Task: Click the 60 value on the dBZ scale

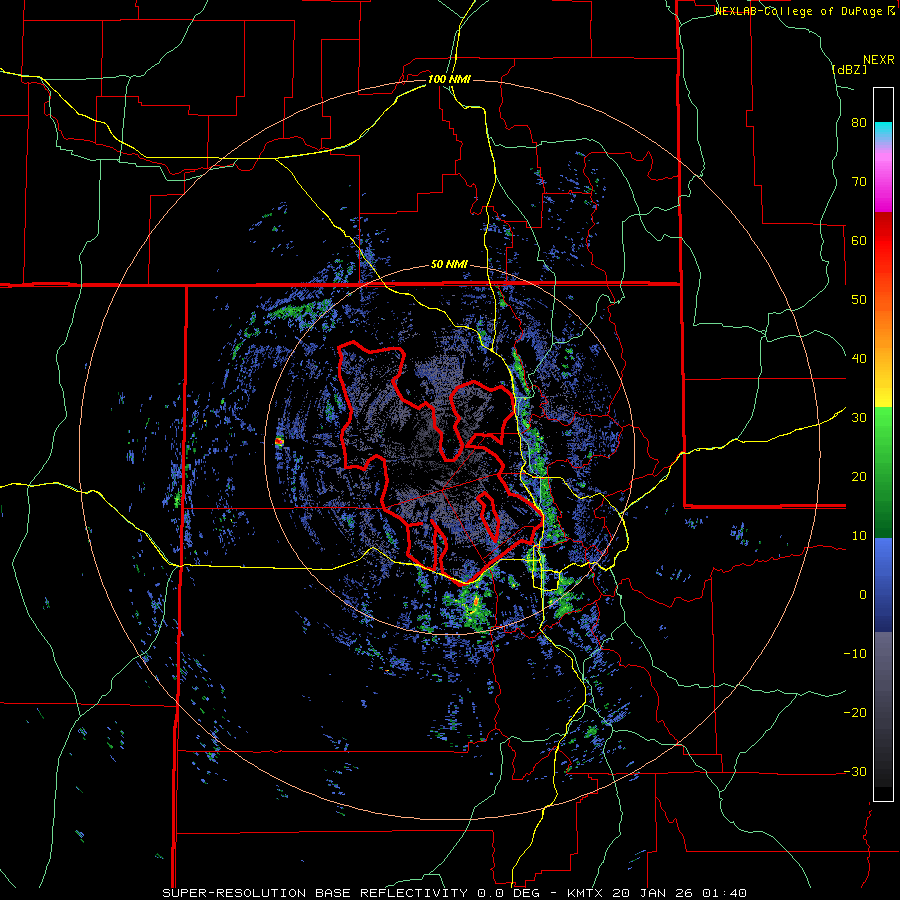Action: point(859,240)
